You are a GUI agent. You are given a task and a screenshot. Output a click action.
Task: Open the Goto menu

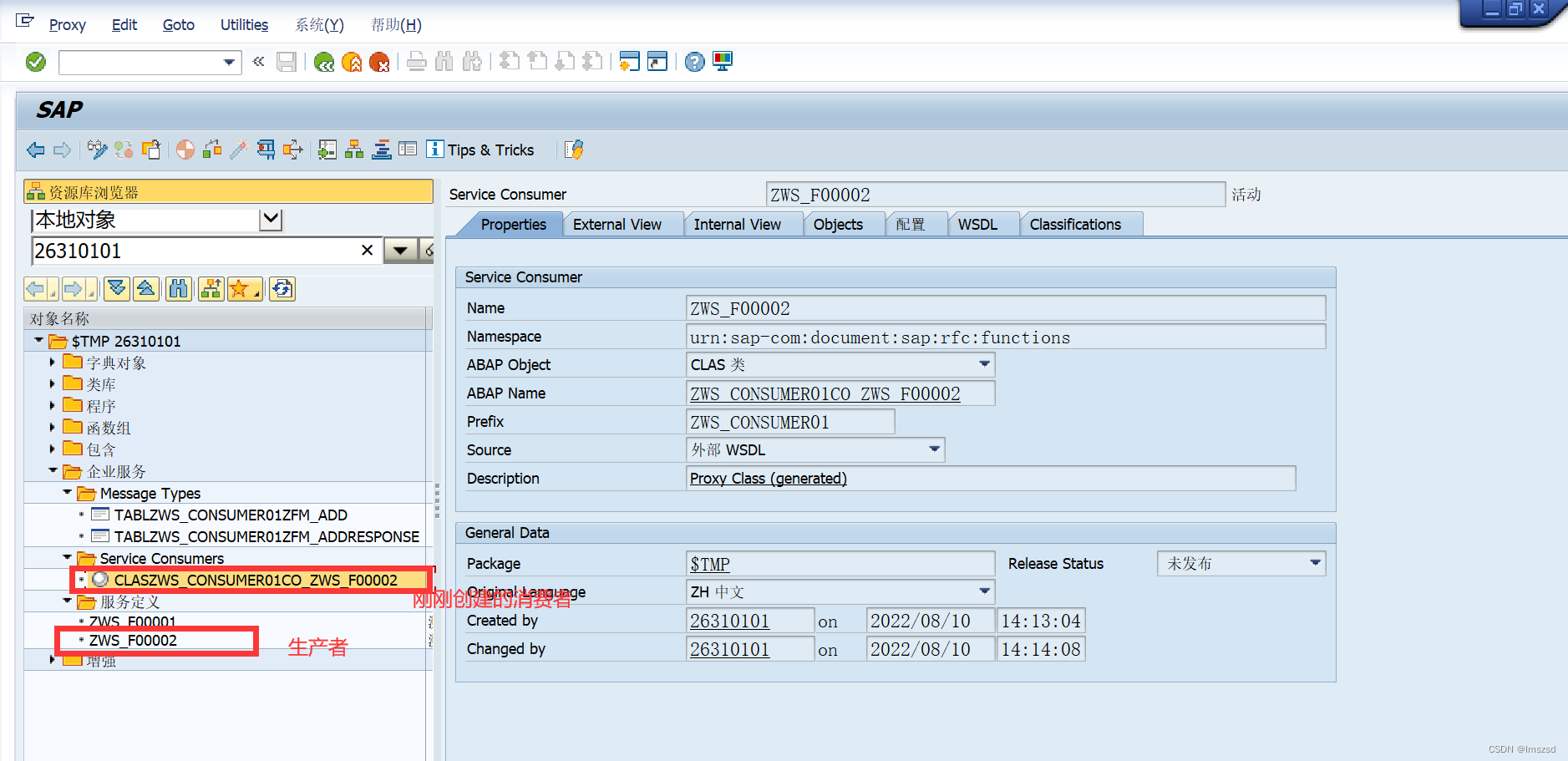178,25
